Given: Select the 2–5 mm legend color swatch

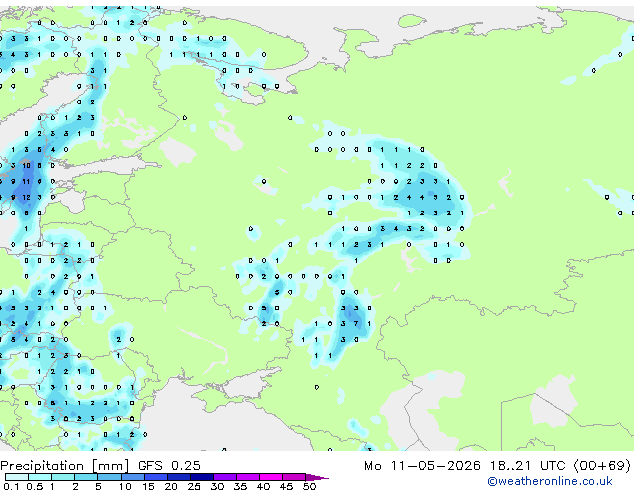Looking at the screenshot, I should (x=86, y=477).
